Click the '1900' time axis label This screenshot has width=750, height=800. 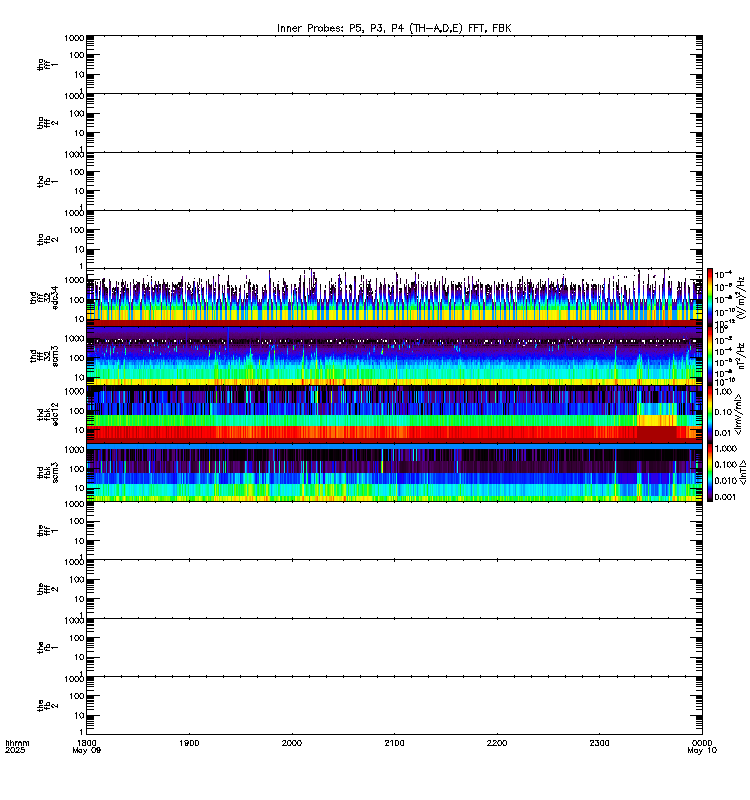point(189,743)
